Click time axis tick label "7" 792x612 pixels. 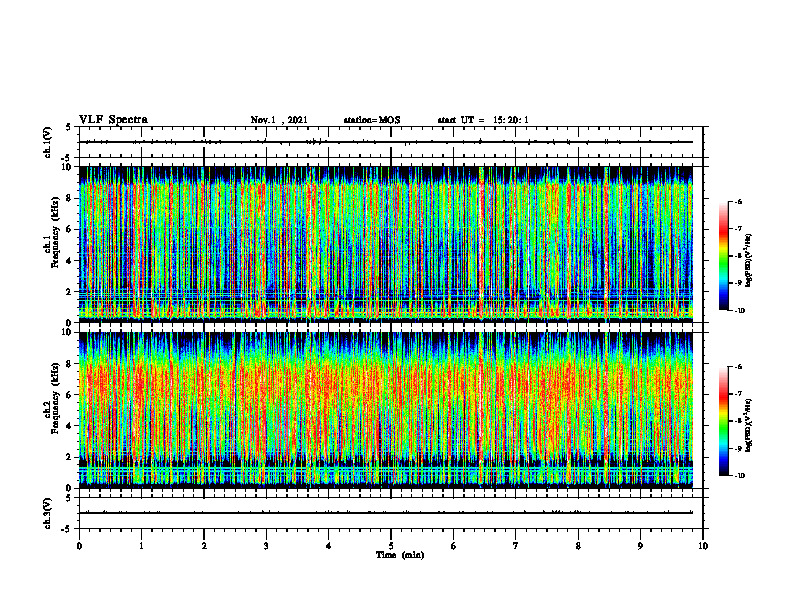point(516,546)
